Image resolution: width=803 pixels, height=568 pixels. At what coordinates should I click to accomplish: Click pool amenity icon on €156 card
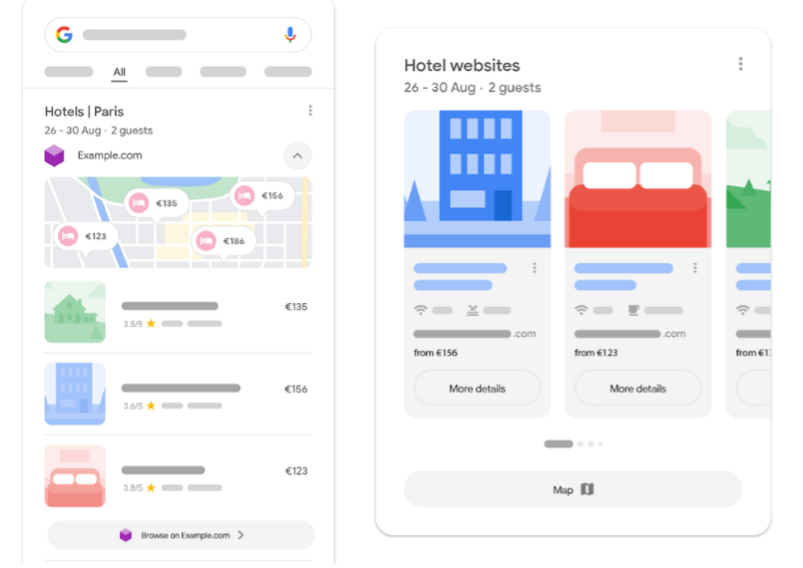coord(473,310)
